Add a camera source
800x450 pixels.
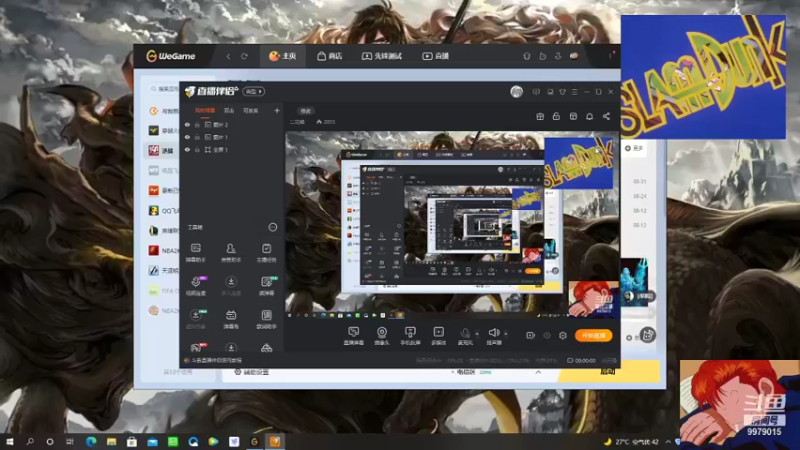point(382,336)
